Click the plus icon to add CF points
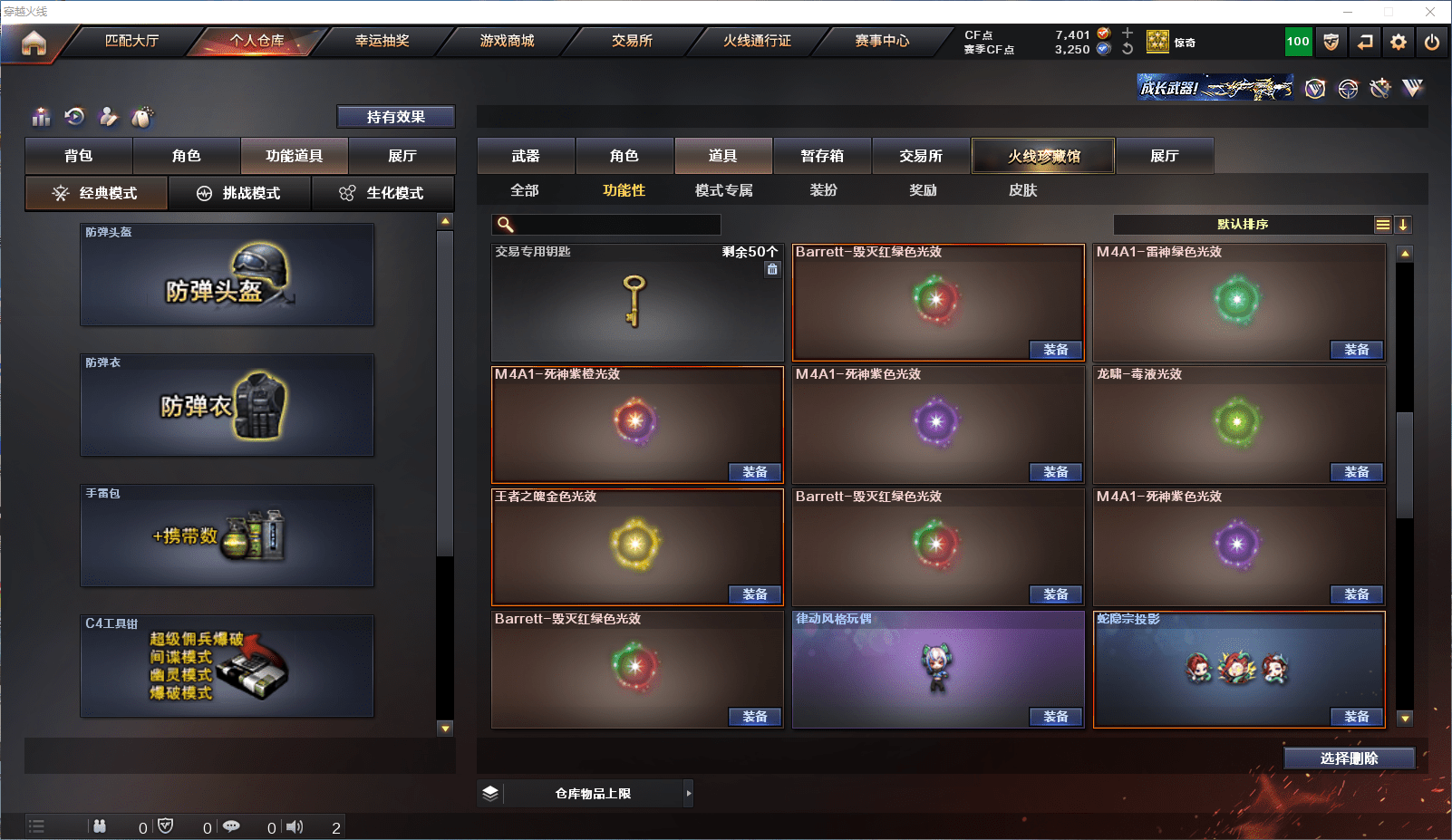The width and height of the screenshot is (1452, 840). (1128, 34)
